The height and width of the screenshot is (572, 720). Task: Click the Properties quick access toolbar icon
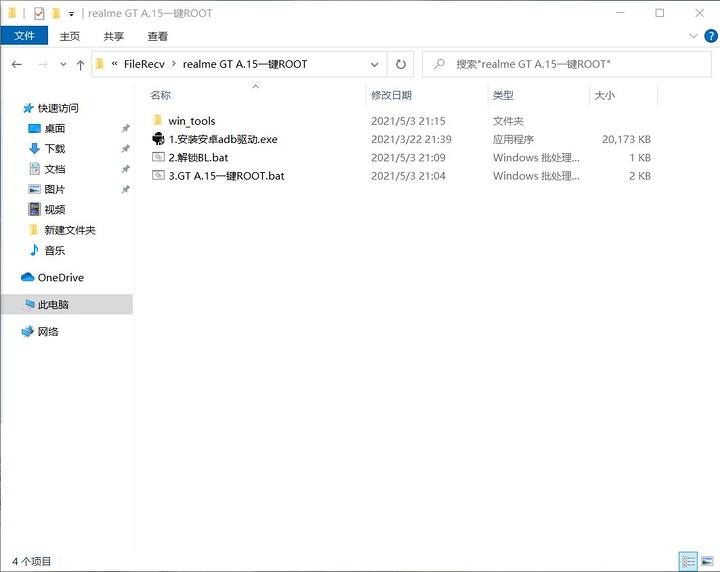(x=39, y=13)
